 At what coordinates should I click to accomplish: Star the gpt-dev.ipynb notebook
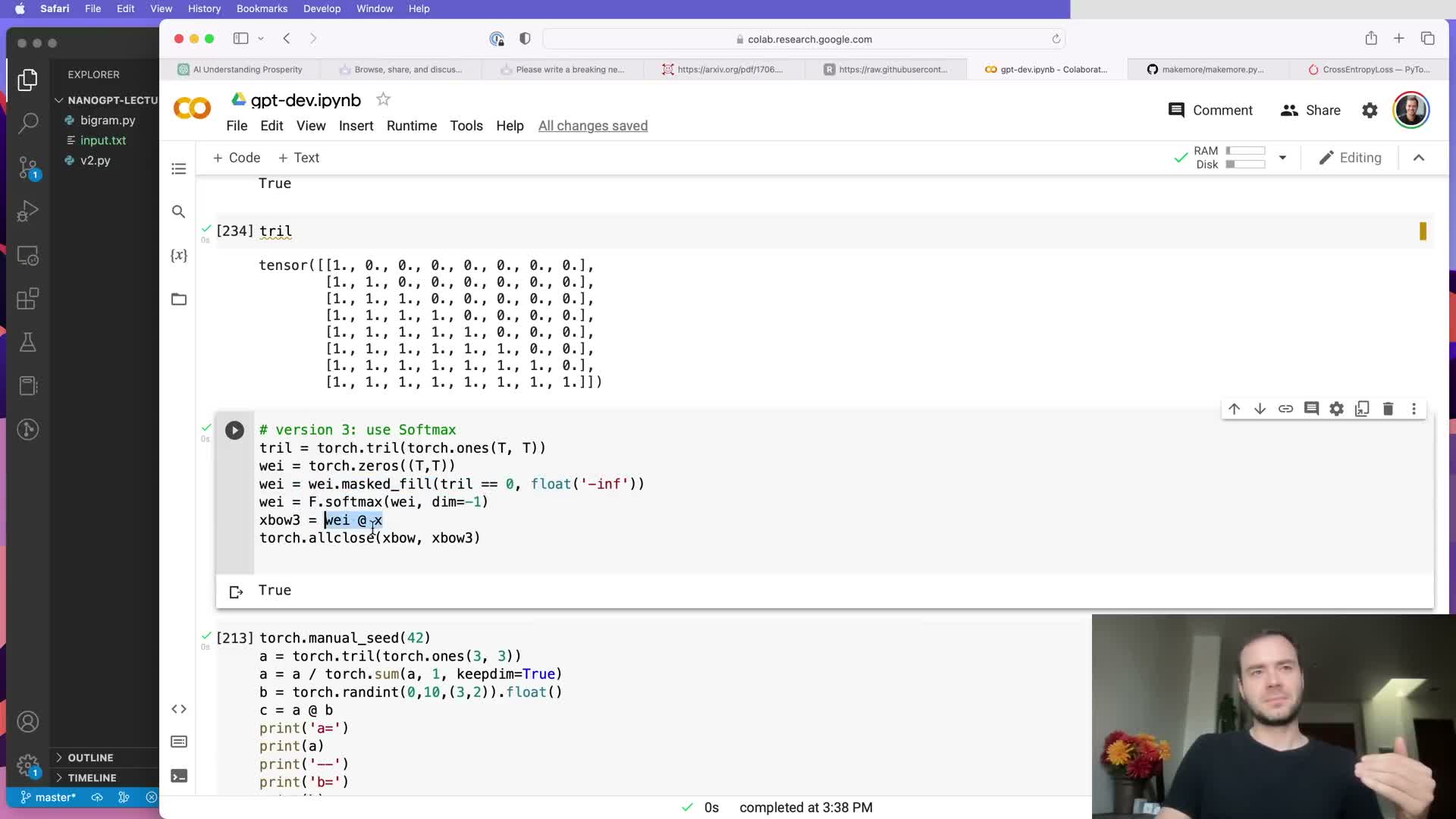(384, 99)
